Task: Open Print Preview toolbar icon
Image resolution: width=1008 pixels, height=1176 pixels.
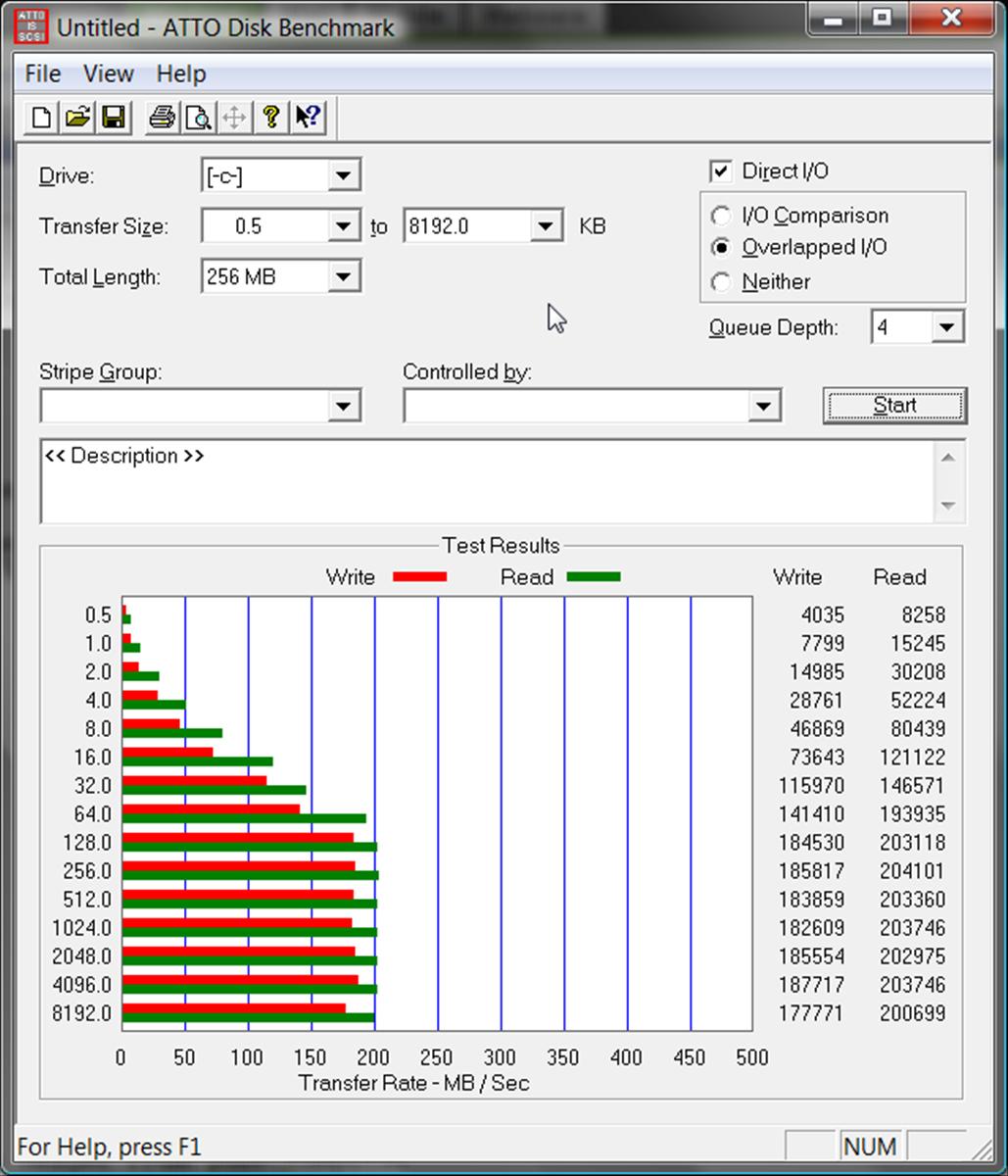Action: click(199, 119)
